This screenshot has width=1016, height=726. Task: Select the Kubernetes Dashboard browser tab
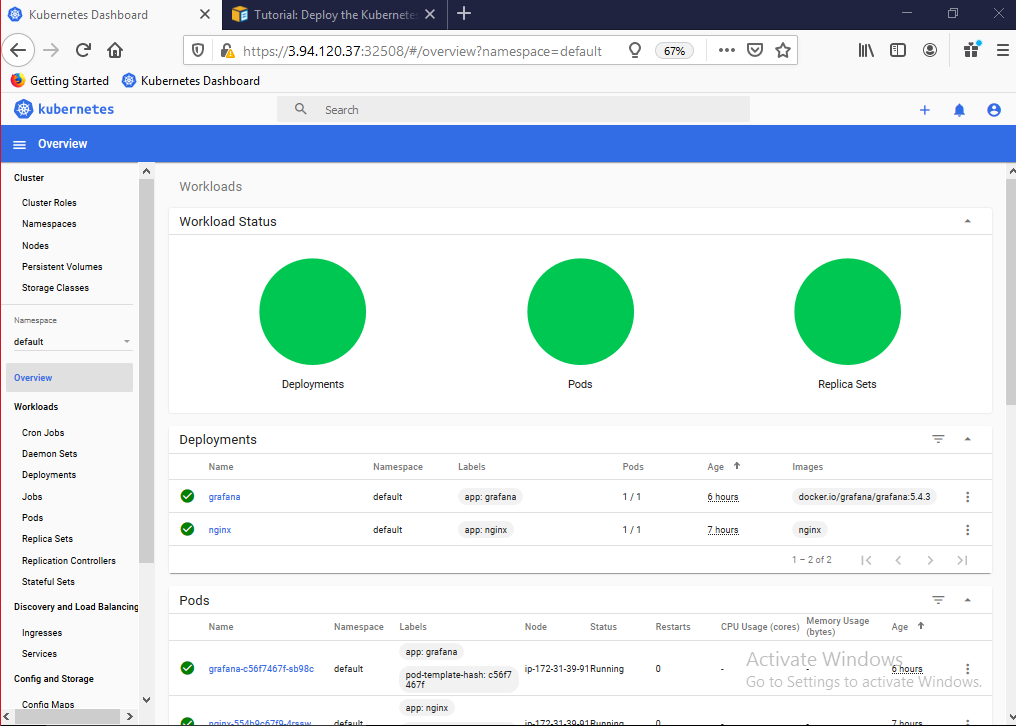[111, 14]
